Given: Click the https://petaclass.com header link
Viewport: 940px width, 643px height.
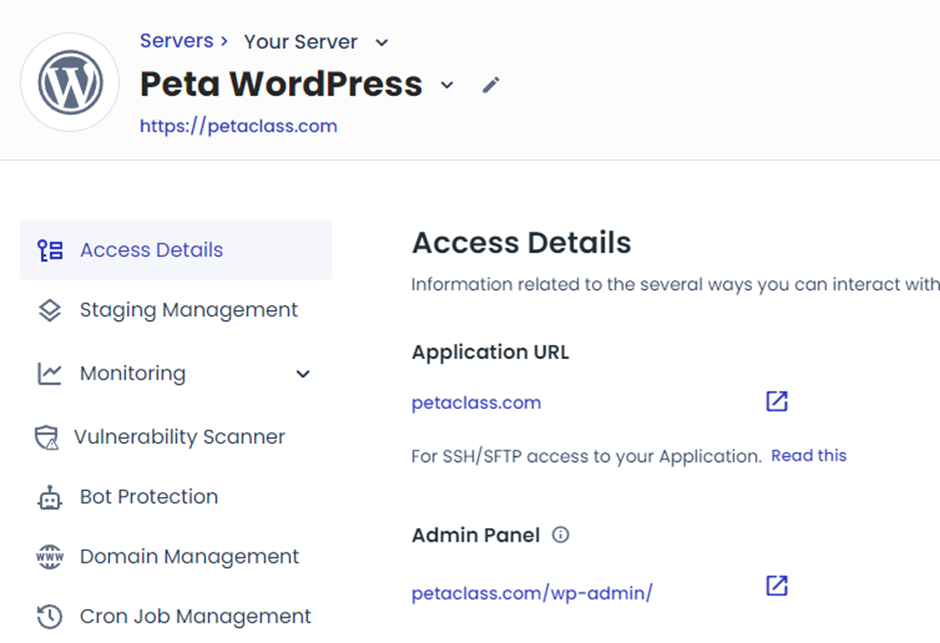Looking at the screenshot, I should point(238,126).
